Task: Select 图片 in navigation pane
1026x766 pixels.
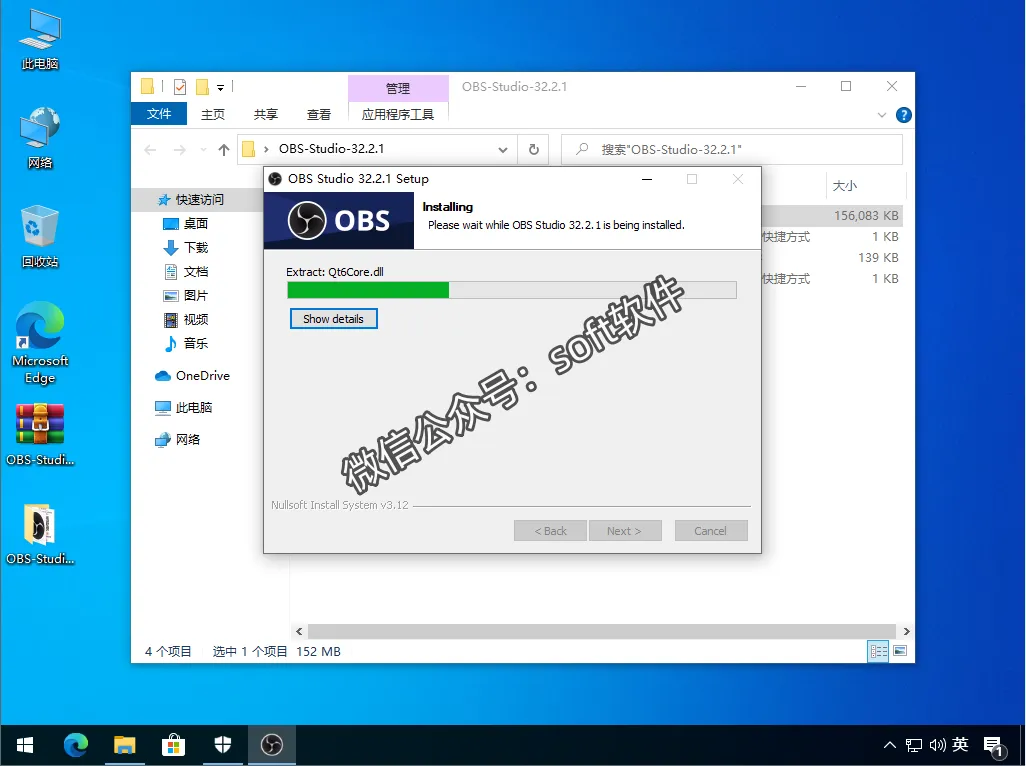Action: 195,296
